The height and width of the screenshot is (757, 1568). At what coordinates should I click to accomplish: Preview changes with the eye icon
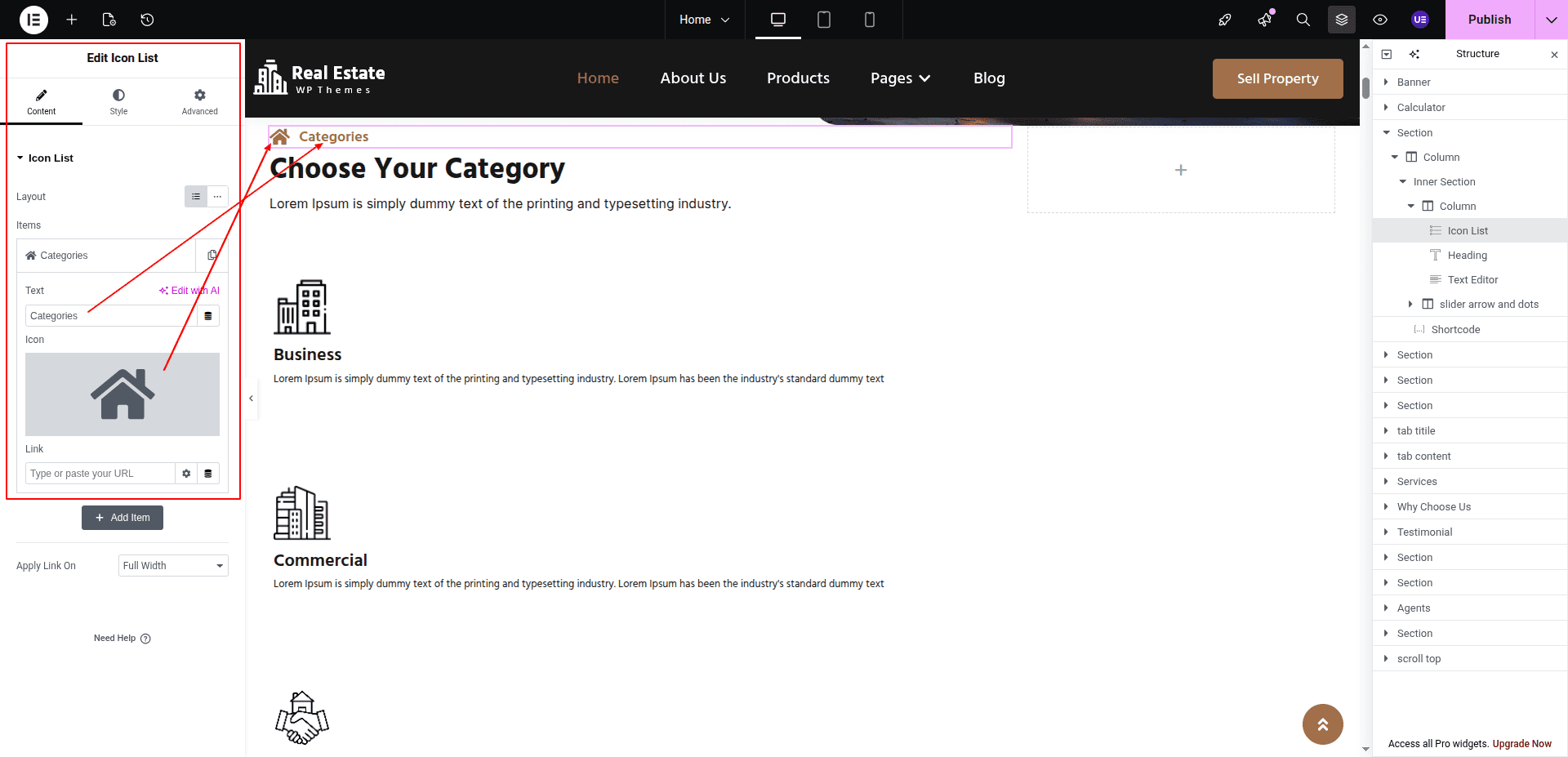tap(1380, 20)
